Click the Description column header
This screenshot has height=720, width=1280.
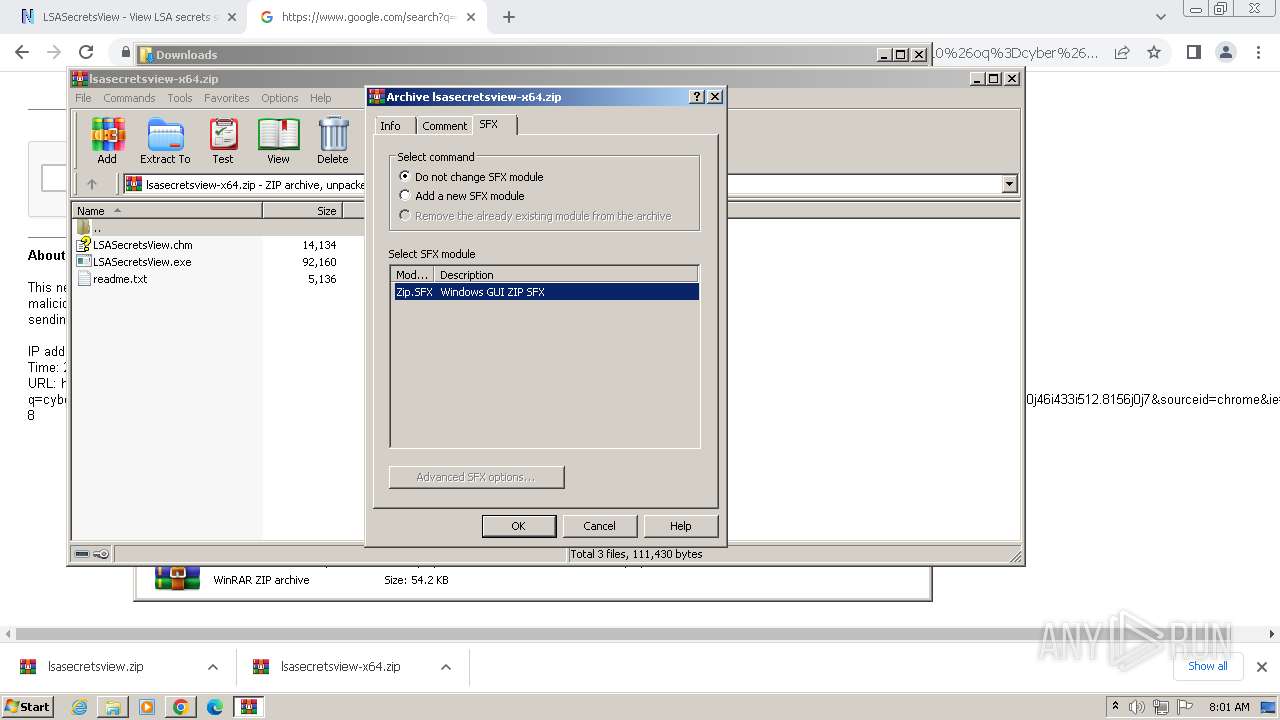pos(566,275)
